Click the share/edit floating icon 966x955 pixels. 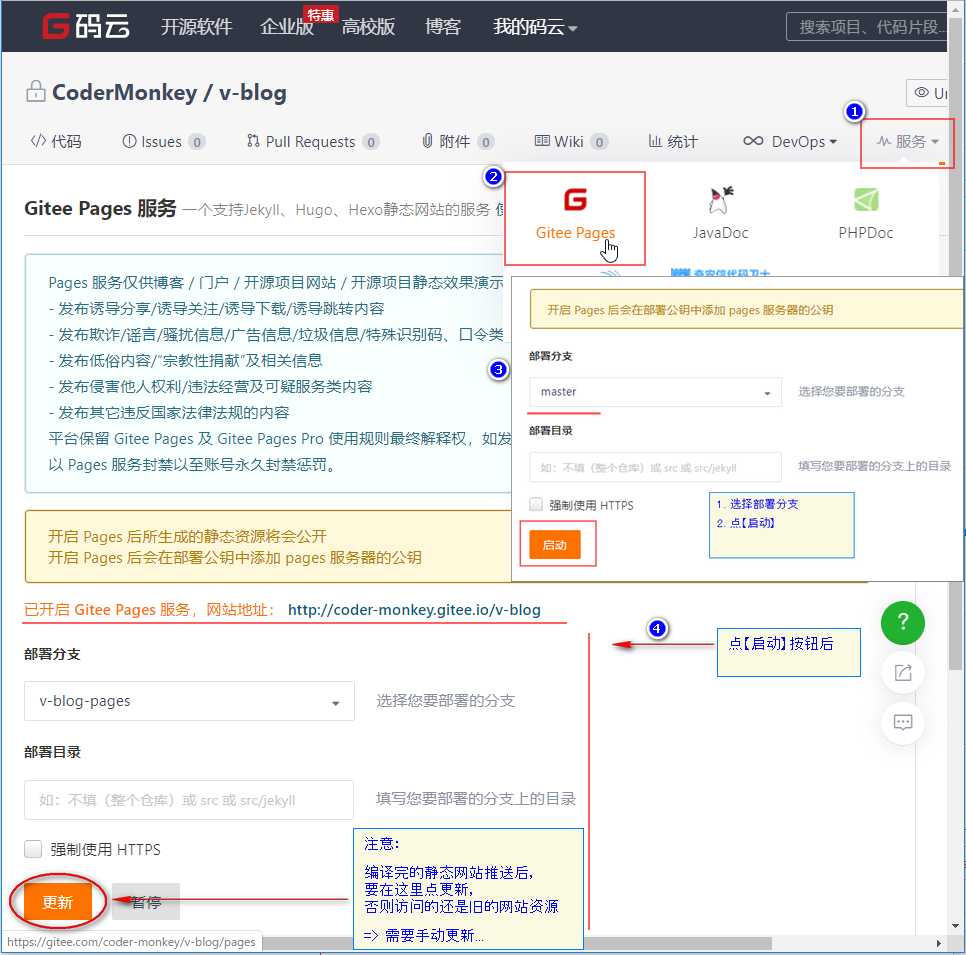903,672
